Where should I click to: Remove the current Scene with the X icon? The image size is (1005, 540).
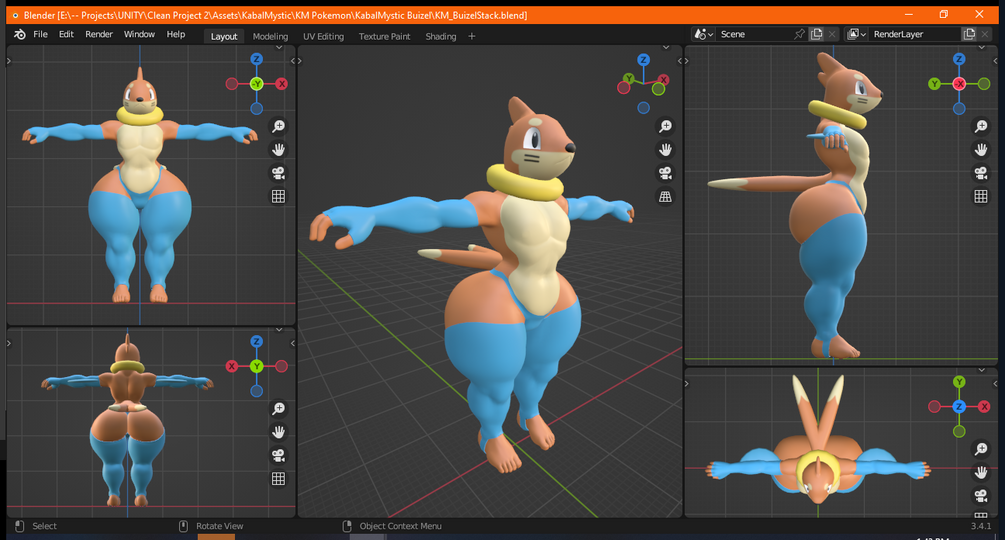tap(832, 35)
